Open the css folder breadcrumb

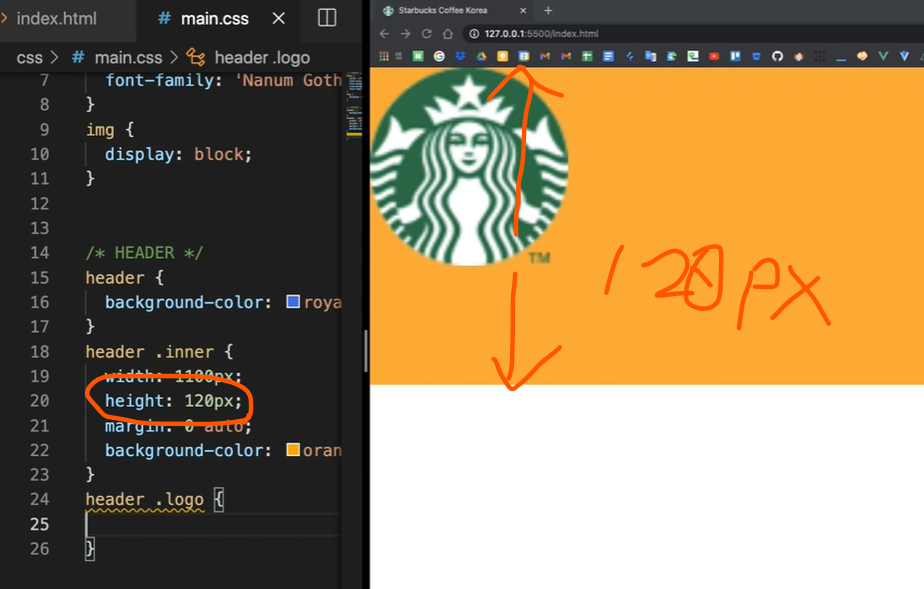(x=29, y=58)
